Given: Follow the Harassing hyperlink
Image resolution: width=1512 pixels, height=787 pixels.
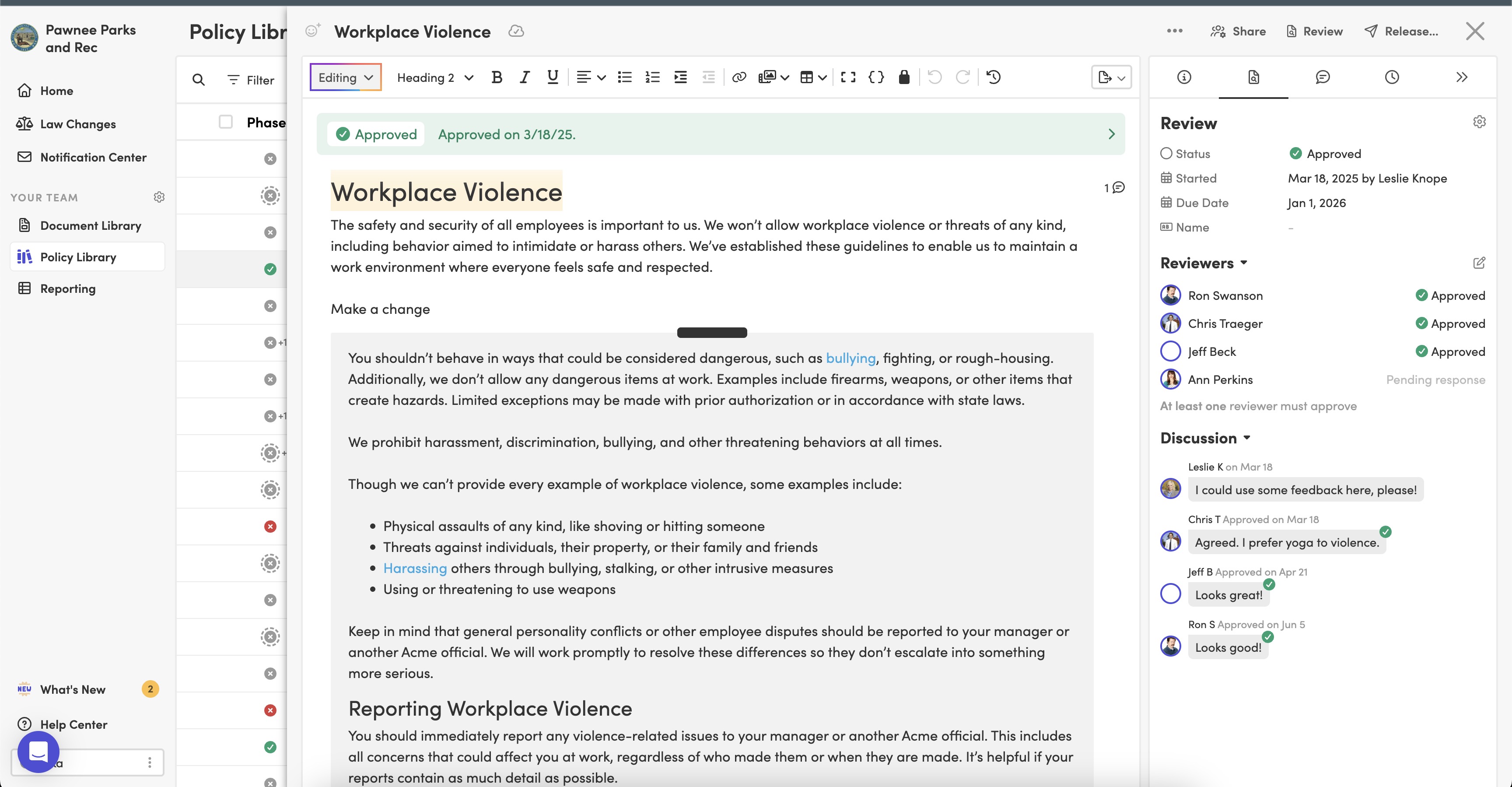Looking at the screenshot, I should (x=415, y=568).
